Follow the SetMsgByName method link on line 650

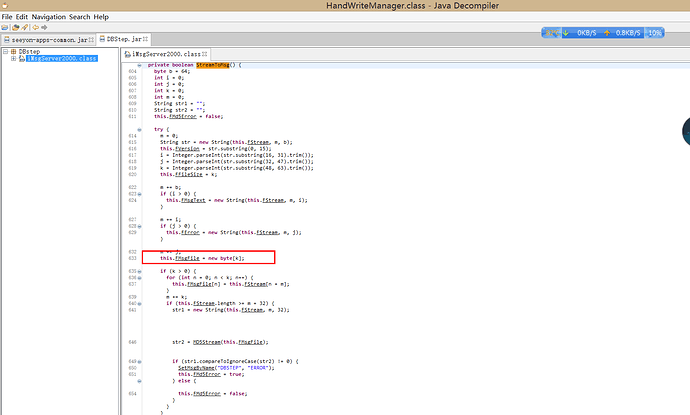tap(196, 368)
